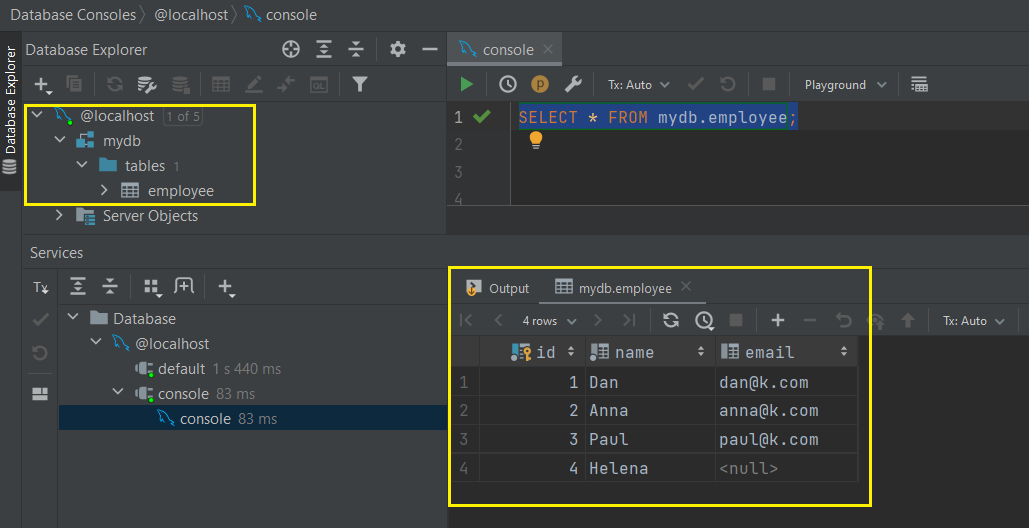Click the locate target crosshair icon in Database Explorer
Screen dimensions: 1029x528
click(x=291, y=49)
